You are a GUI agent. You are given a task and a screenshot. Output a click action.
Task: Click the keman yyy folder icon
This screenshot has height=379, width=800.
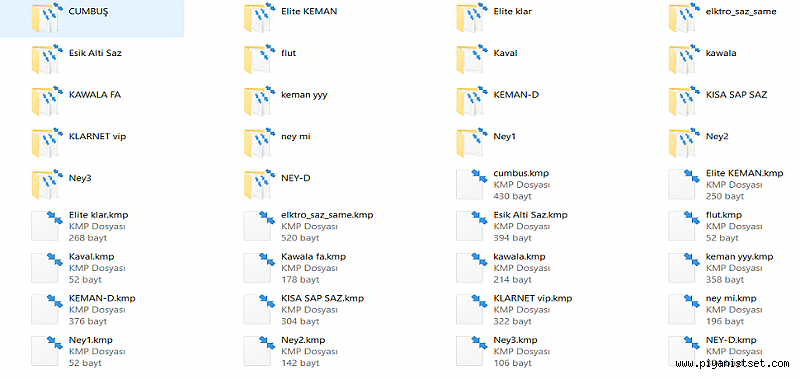[x=260, y=102]
